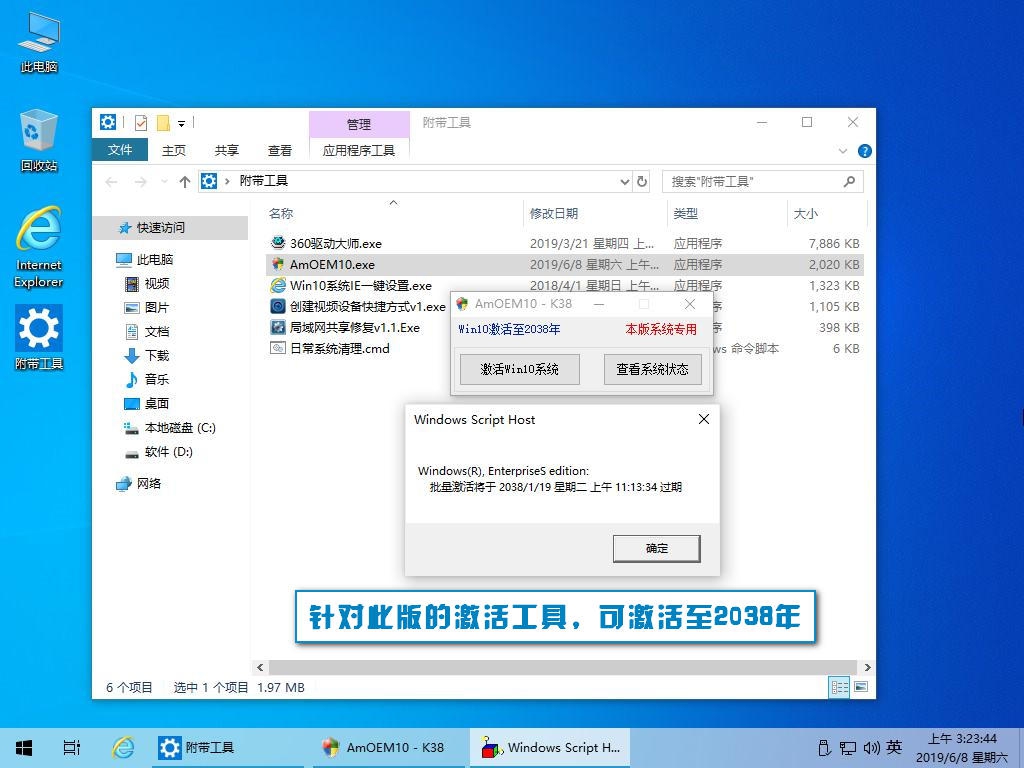Switch to large icons view layout

(861, 686)
